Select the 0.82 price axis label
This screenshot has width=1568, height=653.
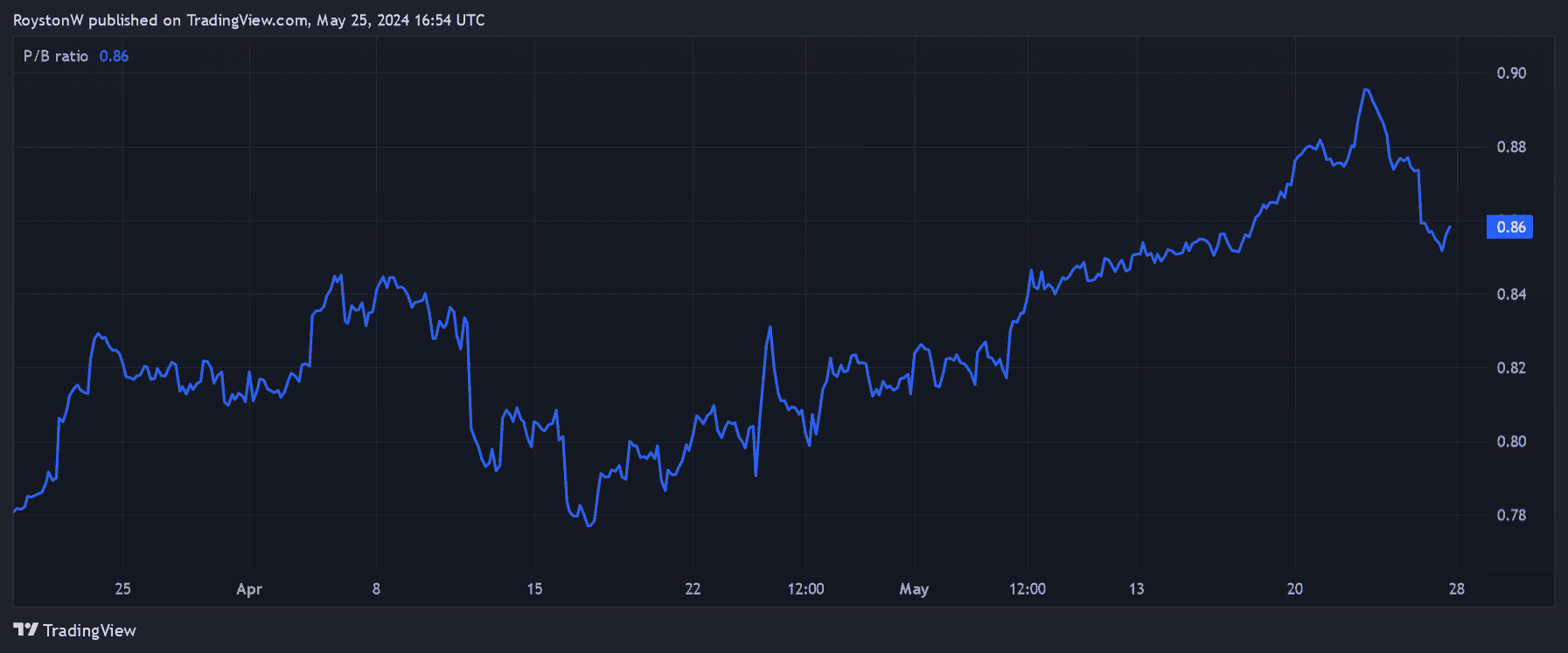[x=1511, y=368]
